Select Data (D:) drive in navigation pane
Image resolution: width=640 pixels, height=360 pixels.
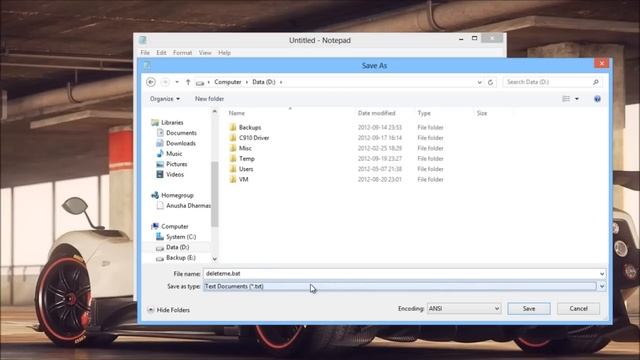click(178, 247)
